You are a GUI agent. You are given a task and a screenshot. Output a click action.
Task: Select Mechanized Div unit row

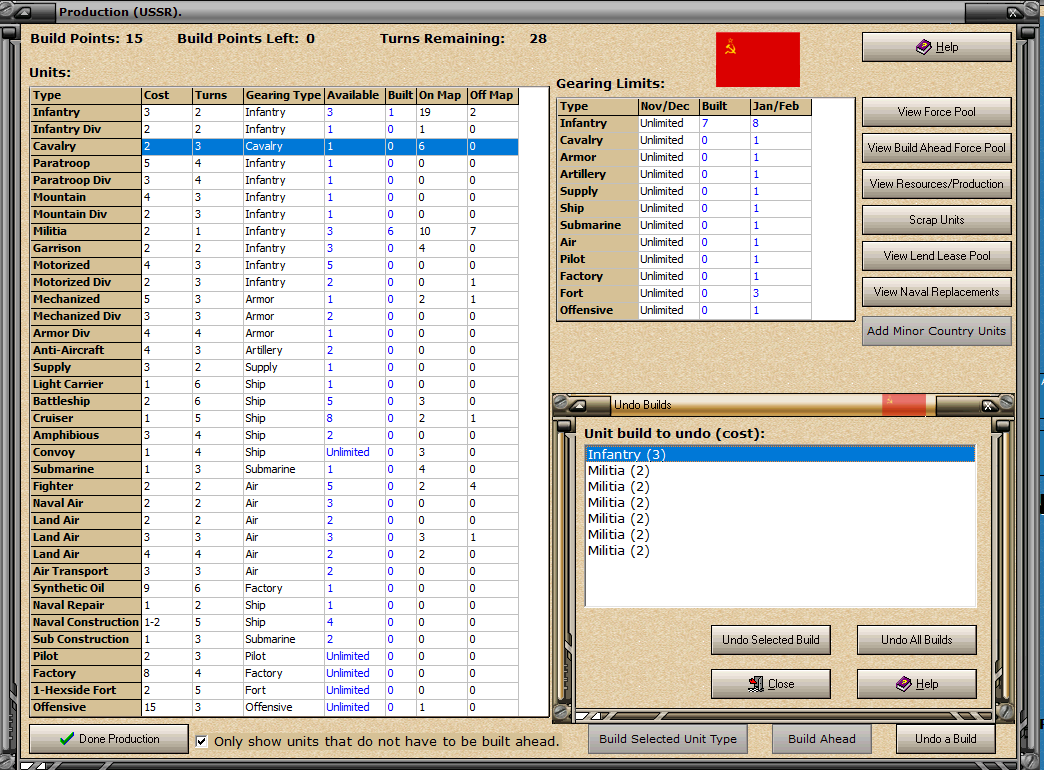pyautogui.click(x=274, y=316)
